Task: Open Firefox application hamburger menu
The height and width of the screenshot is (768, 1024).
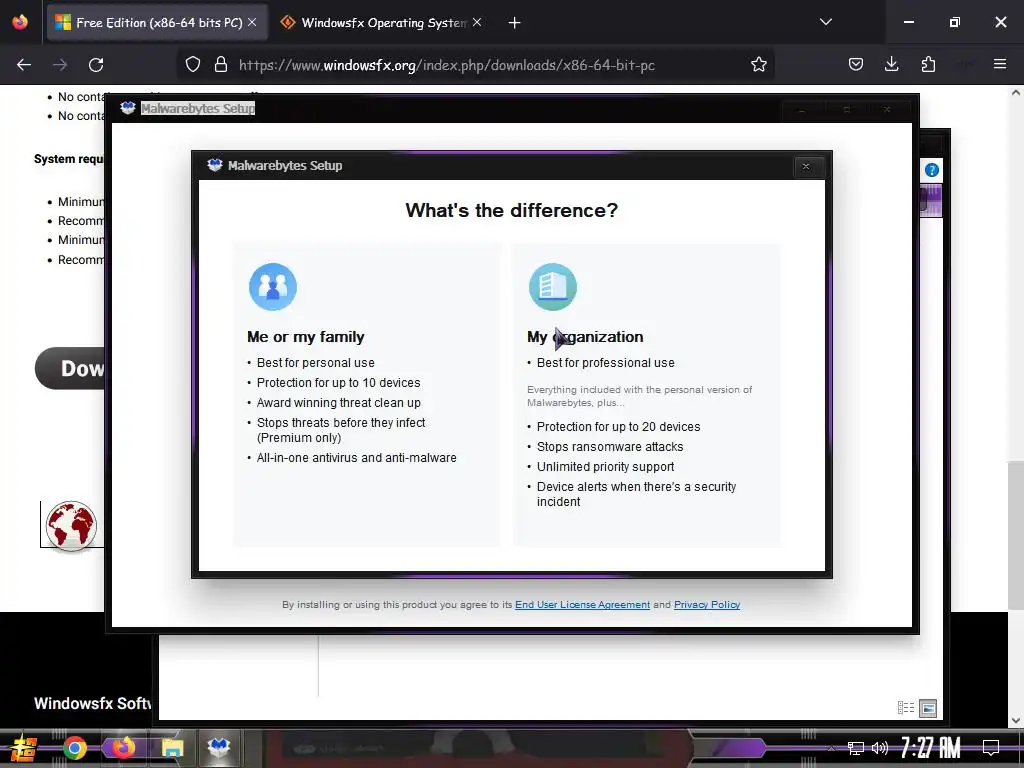Action: point(1000,64)
